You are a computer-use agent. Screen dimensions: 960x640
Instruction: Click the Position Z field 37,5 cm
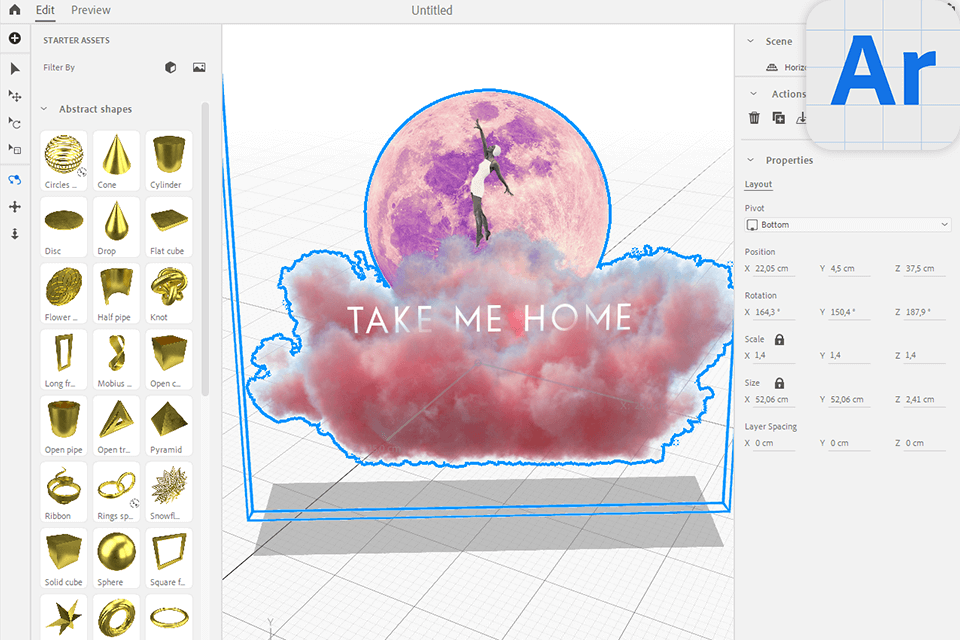[924, 269]
